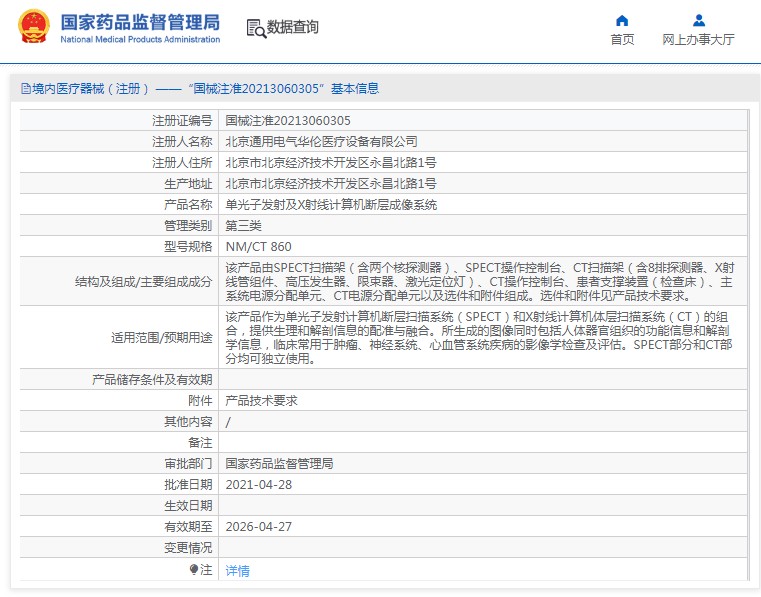
Task: Open the 数据查询 search icon
Action: pos(256,29)
